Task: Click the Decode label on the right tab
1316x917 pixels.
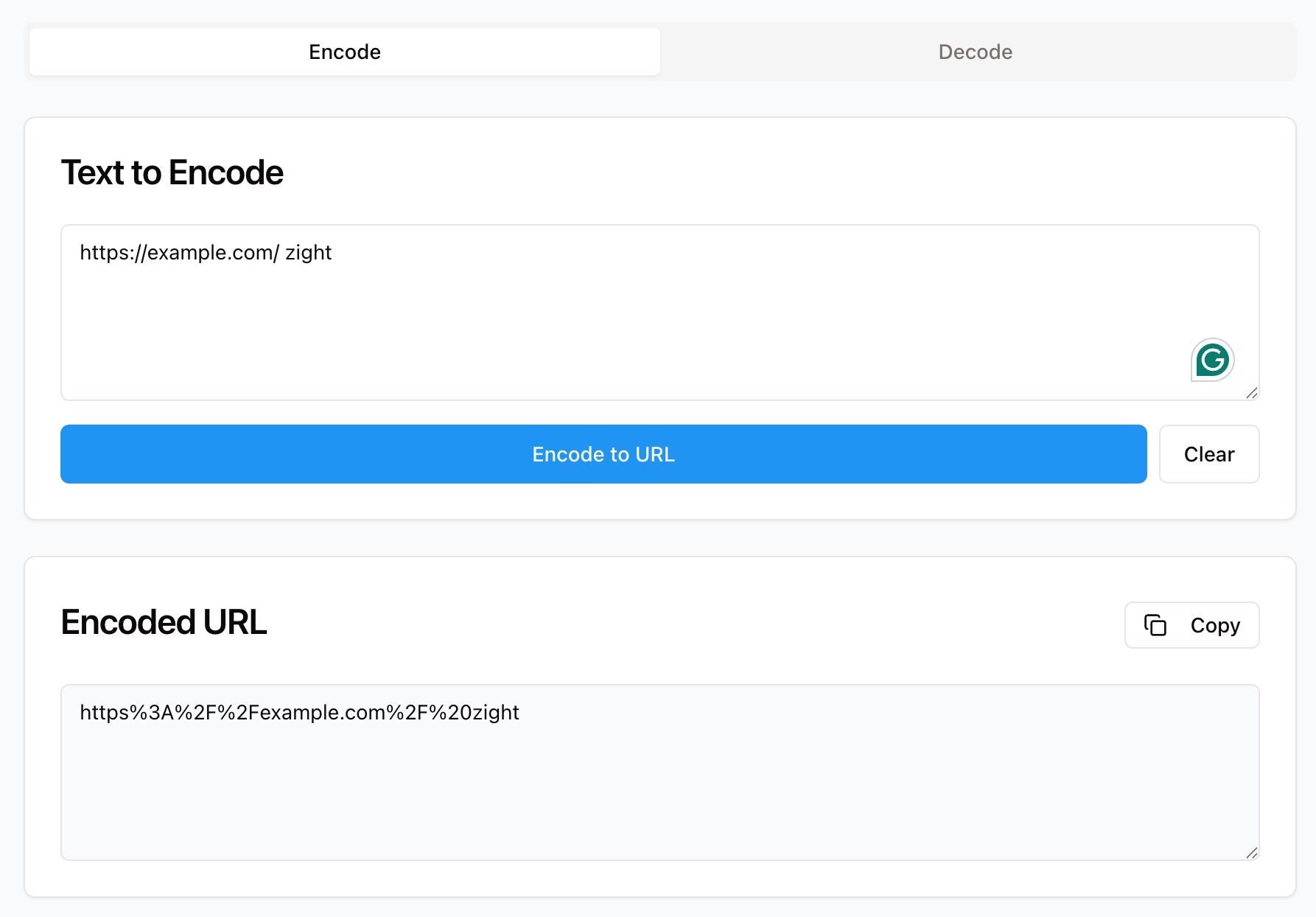Action: (x=974, y=51)
